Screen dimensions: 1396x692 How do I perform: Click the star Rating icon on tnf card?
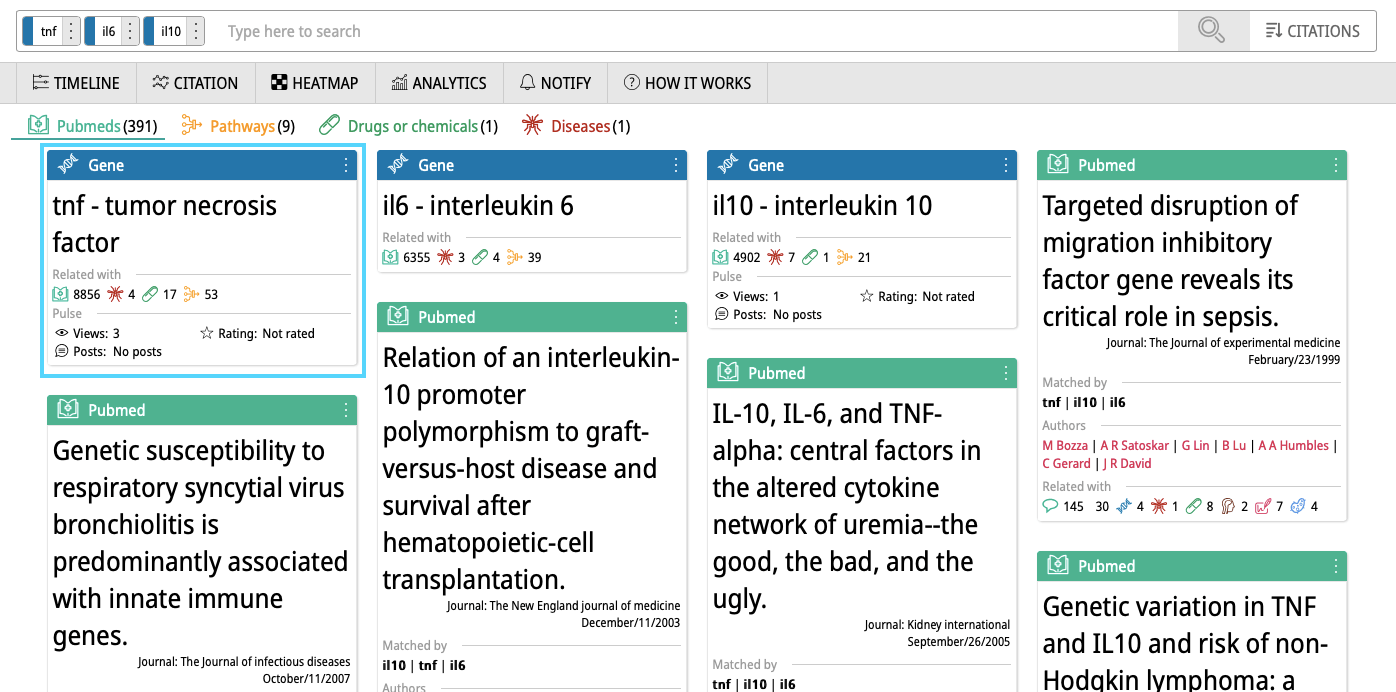[x=206, y=333]
